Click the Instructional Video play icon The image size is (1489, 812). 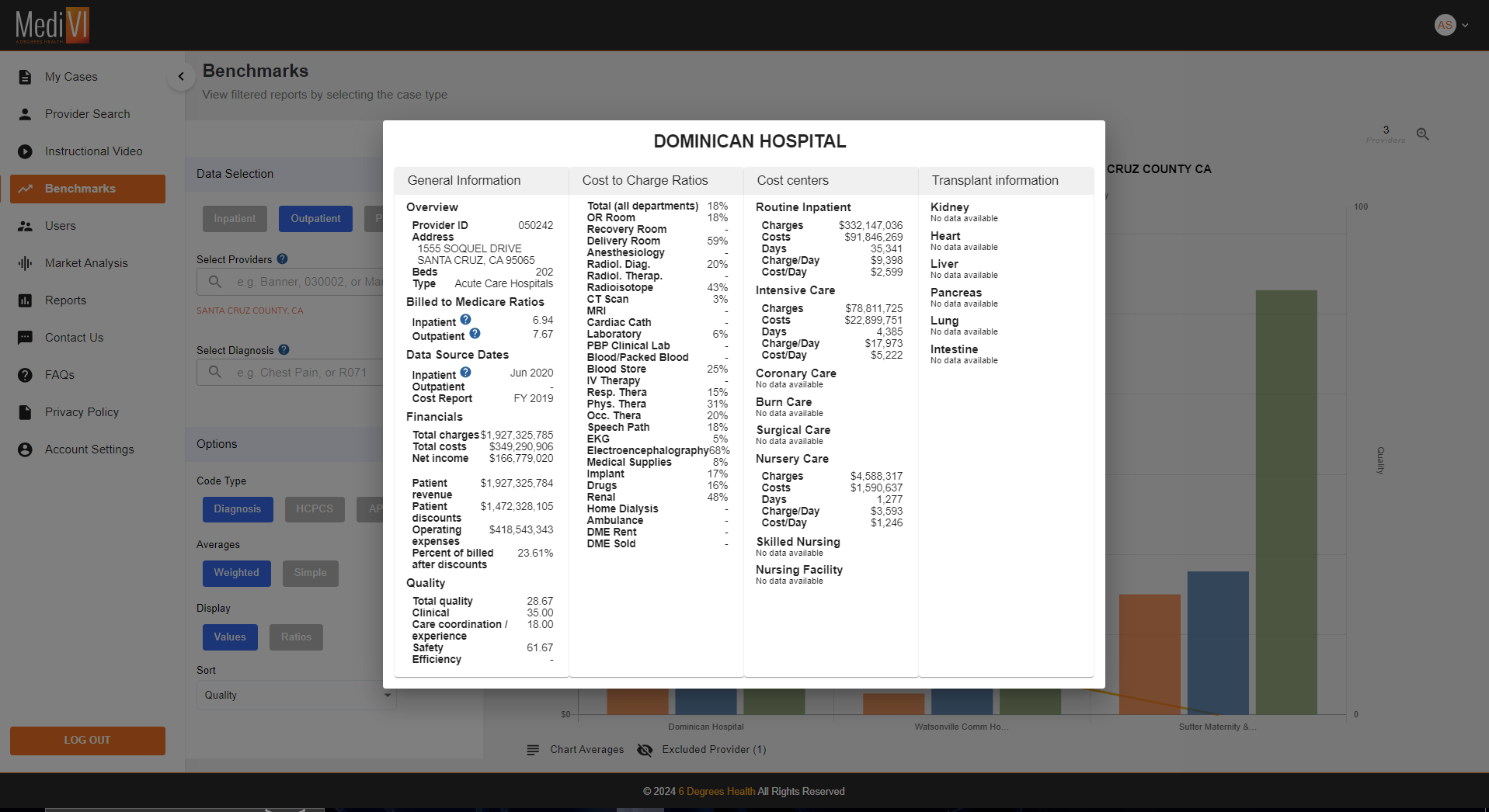click(25, 151)
